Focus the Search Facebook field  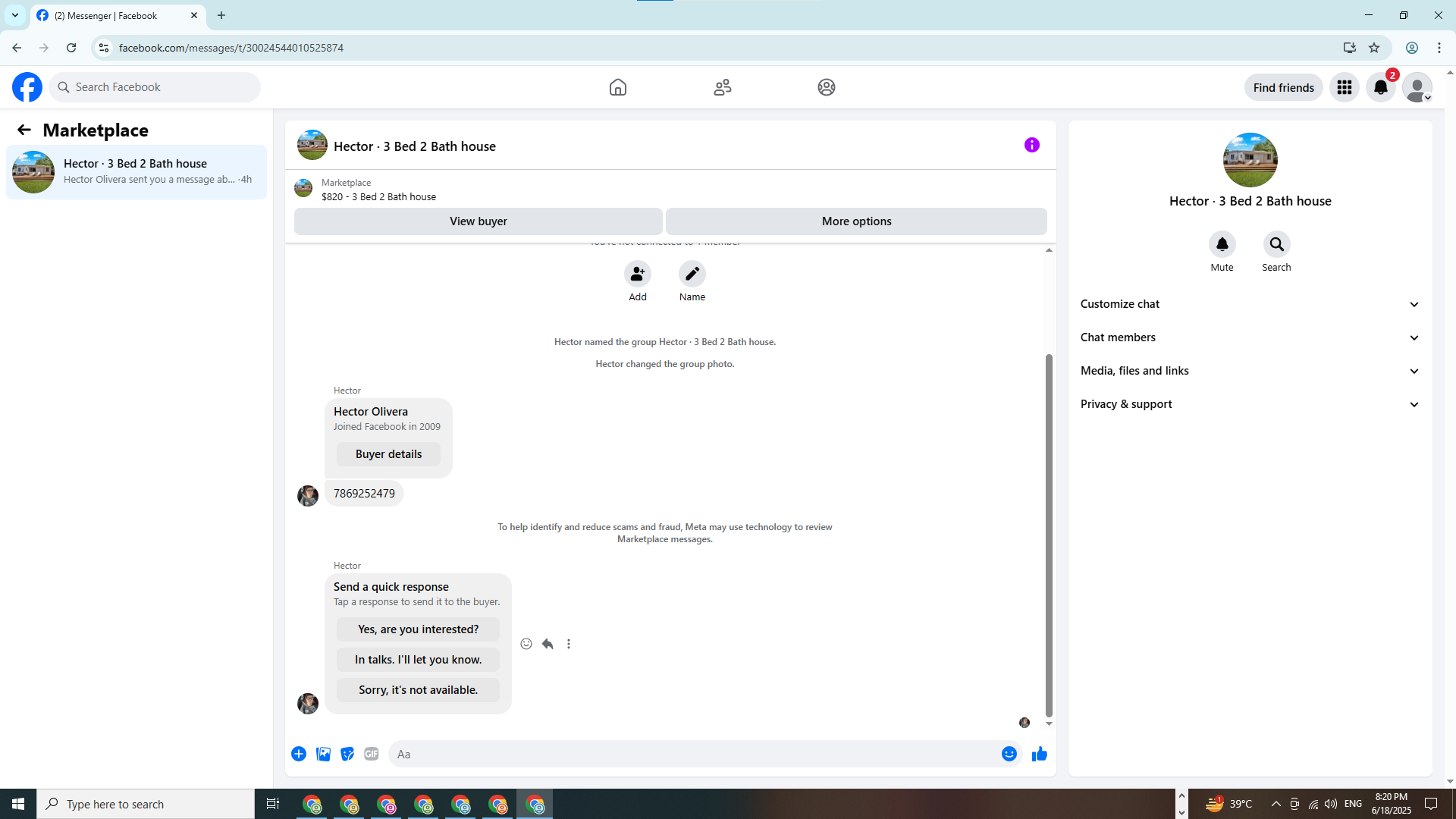coord(155,87)
